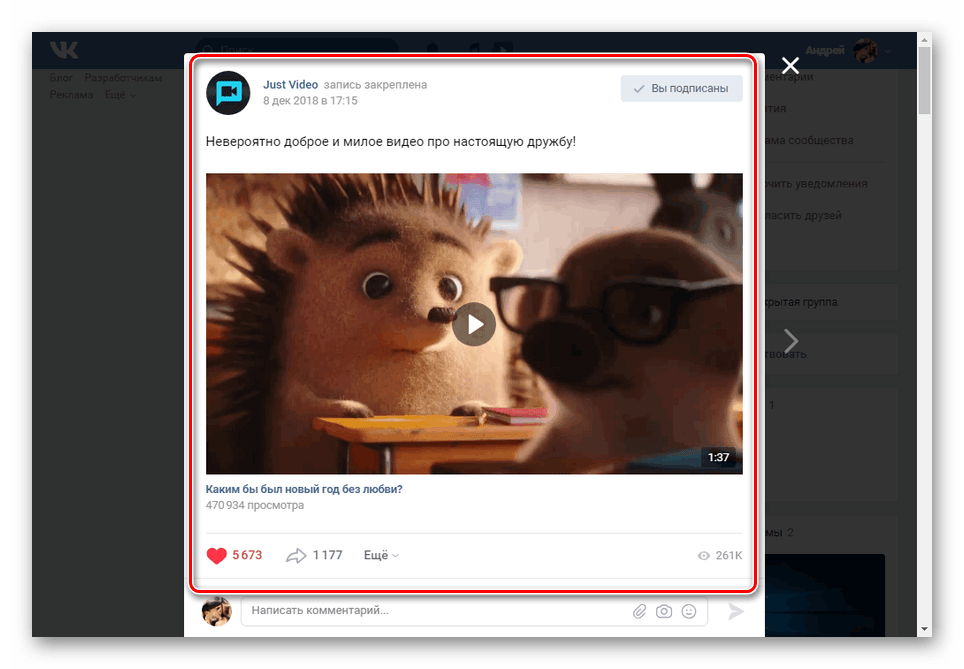The height and width of the screenshot is (669, 964).
Task: Share the post with the arrow icon
Action: click(x=296, y=555)
